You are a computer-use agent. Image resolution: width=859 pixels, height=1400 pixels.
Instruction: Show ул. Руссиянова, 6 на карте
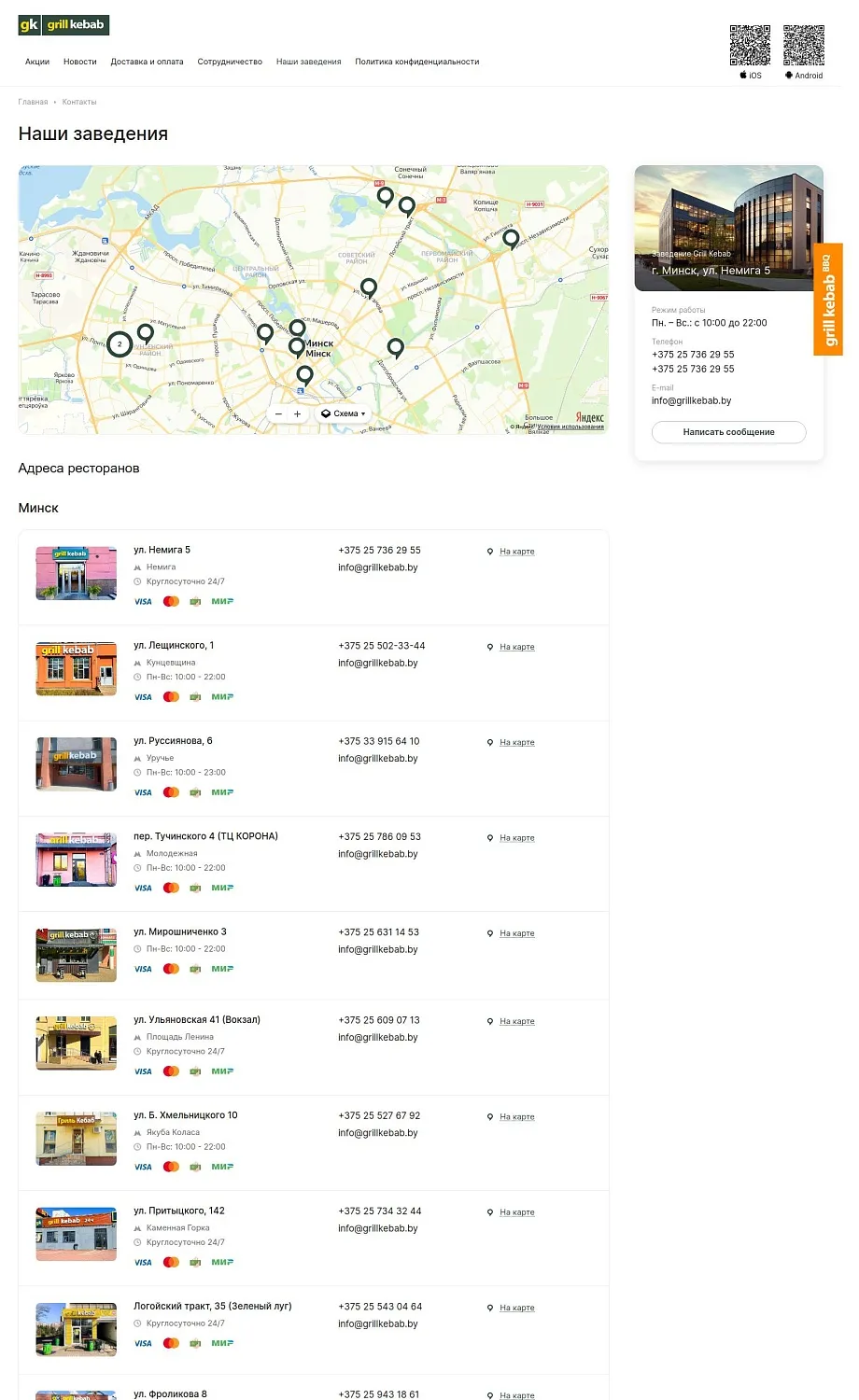516,743
